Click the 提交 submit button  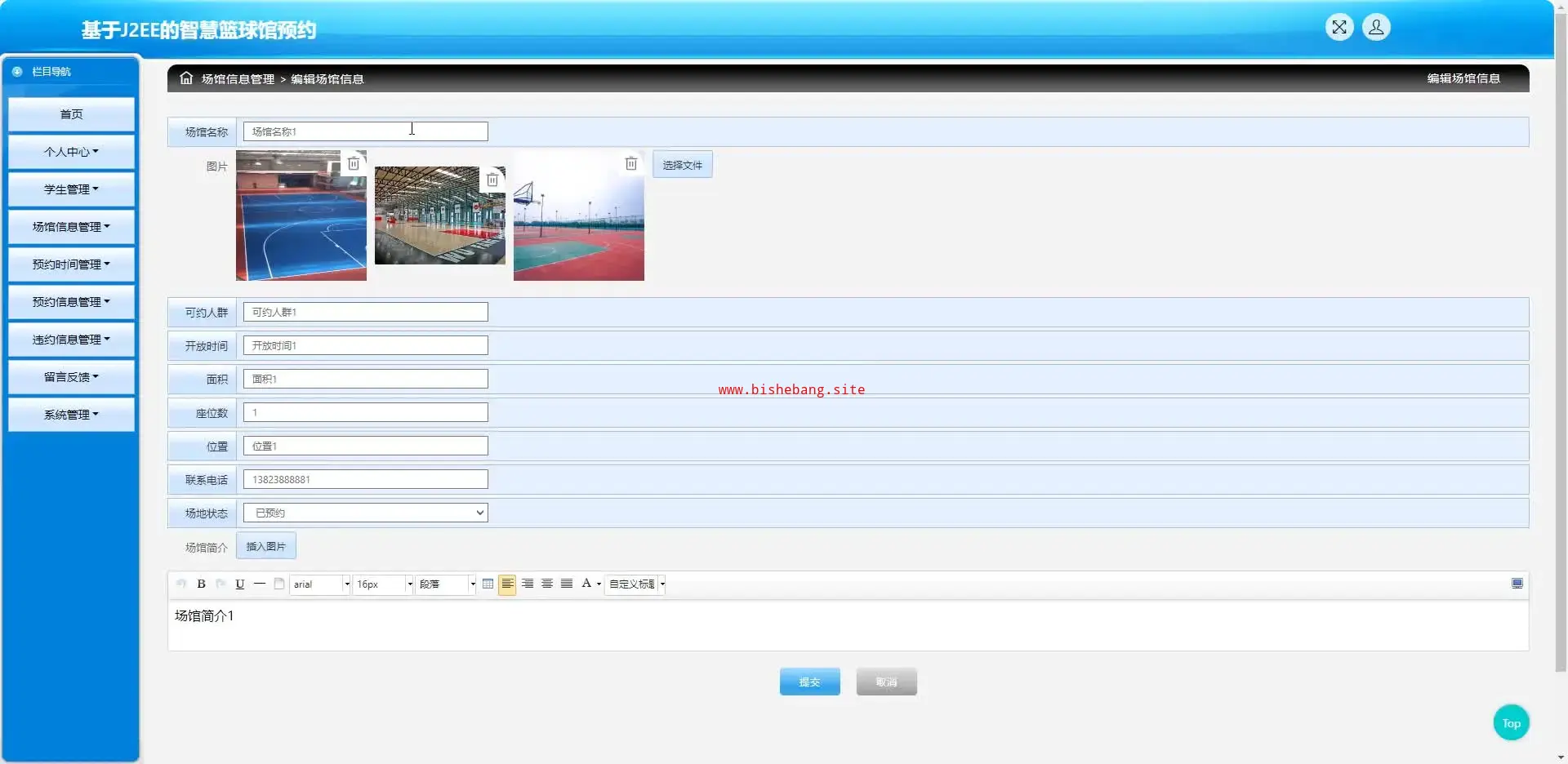pos(810,682)
